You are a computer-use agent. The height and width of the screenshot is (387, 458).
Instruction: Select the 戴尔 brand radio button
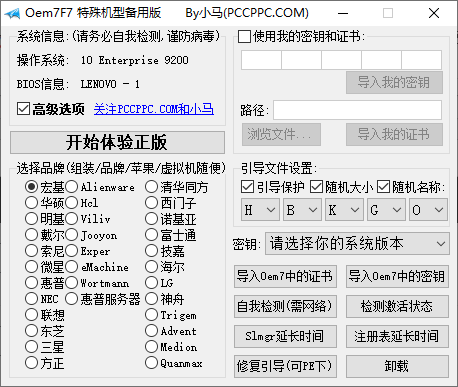click(31, 235)
